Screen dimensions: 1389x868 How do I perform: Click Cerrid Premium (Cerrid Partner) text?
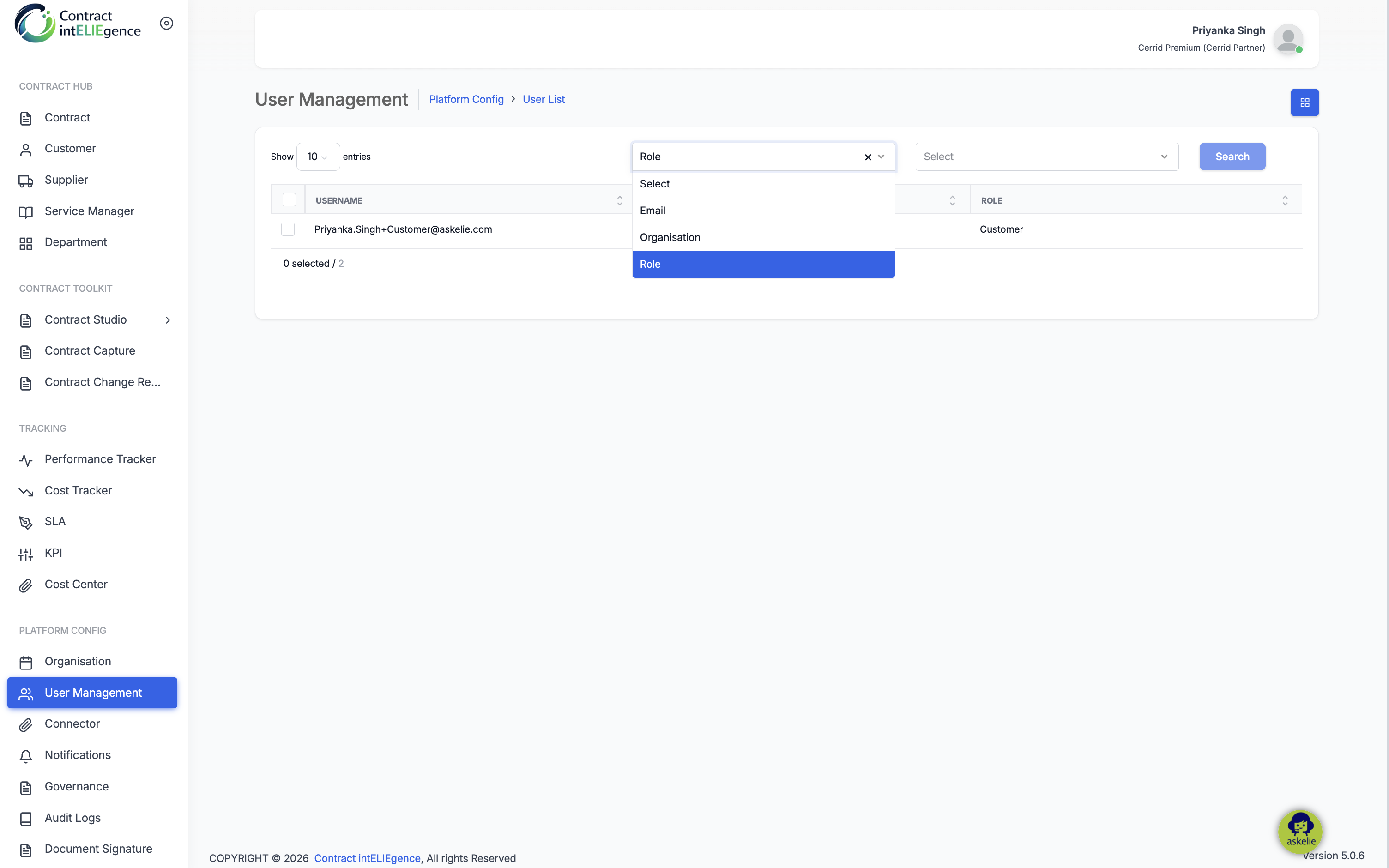[1202, 48]
